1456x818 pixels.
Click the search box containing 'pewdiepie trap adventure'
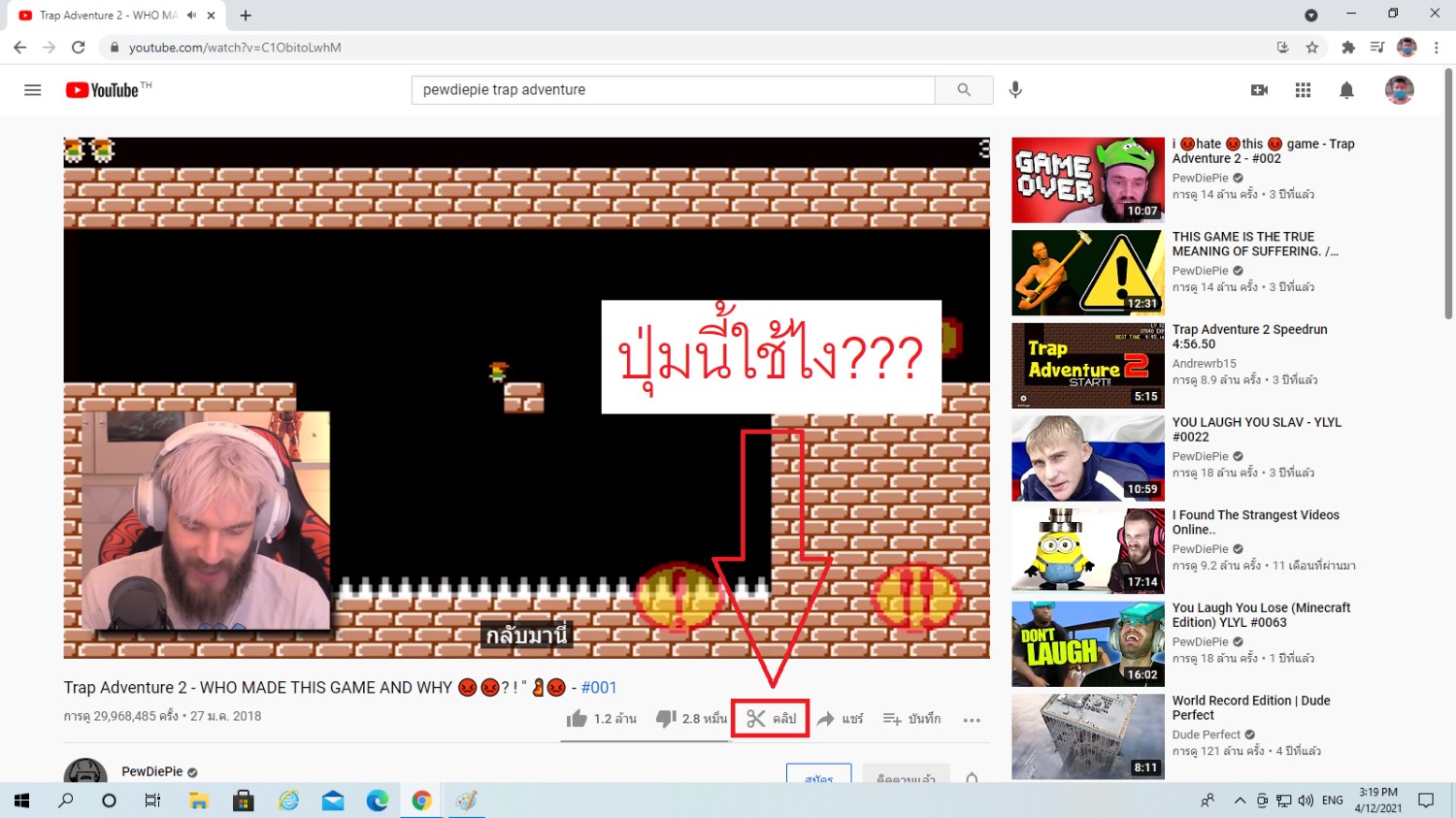[673, 90]
